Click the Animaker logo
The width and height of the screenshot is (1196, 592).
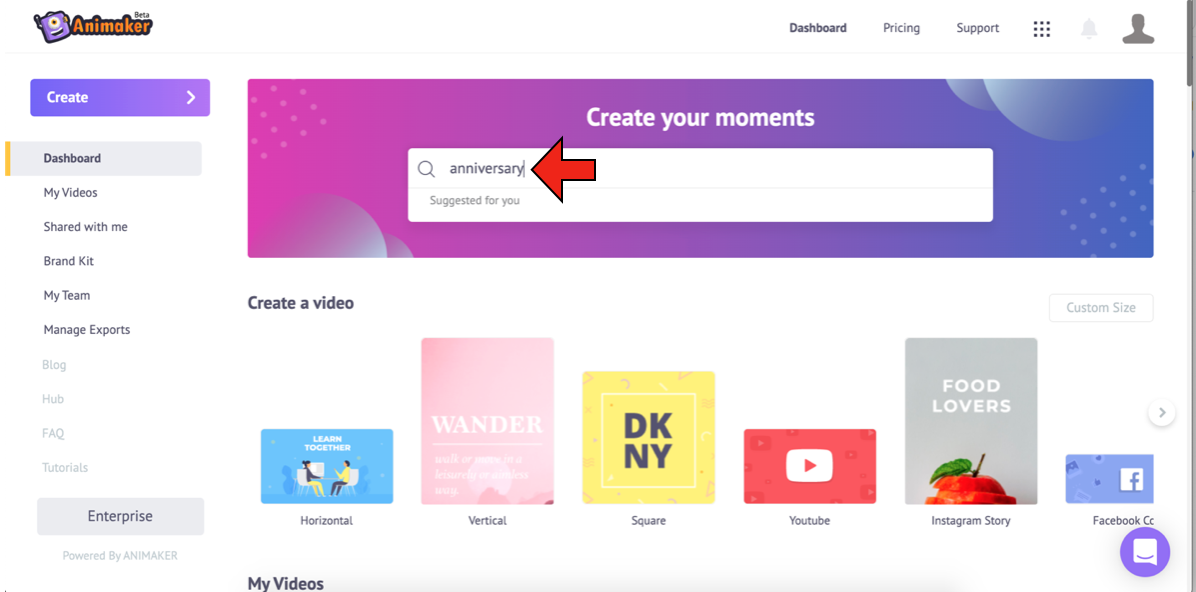[x=92, y=27]
